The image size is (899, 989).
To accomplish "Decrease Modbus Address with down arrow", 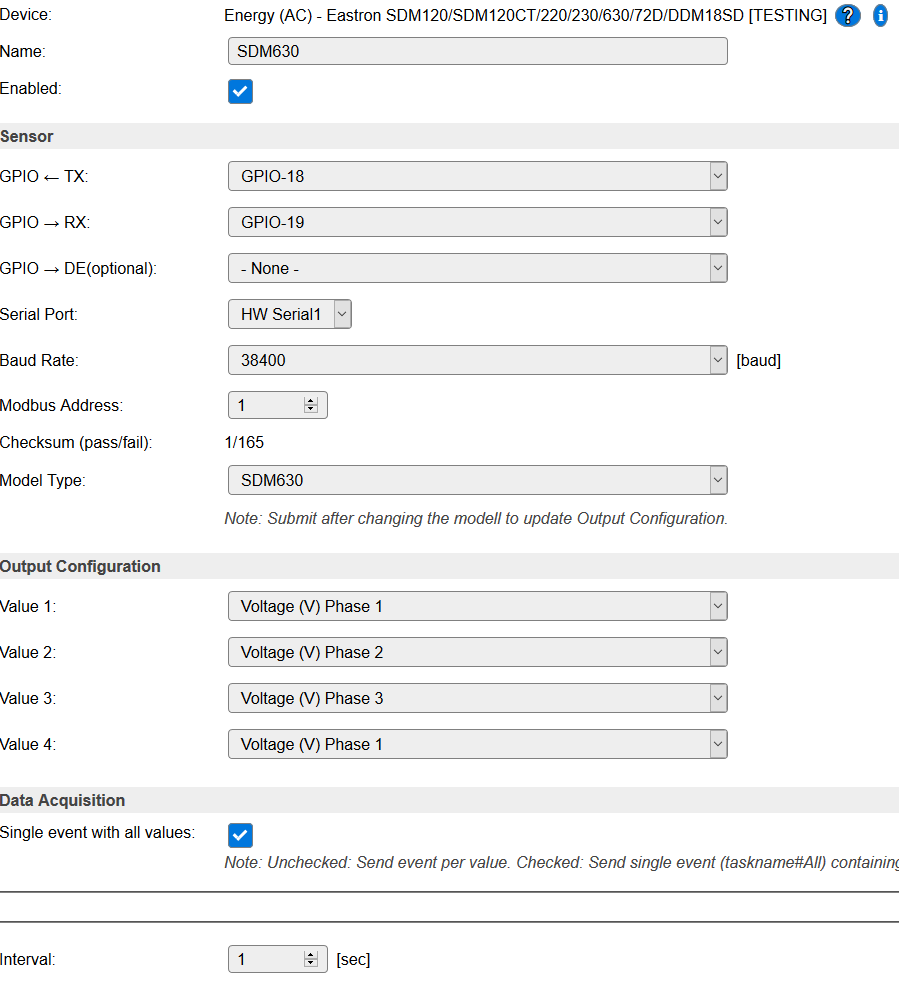I will 310,409.
